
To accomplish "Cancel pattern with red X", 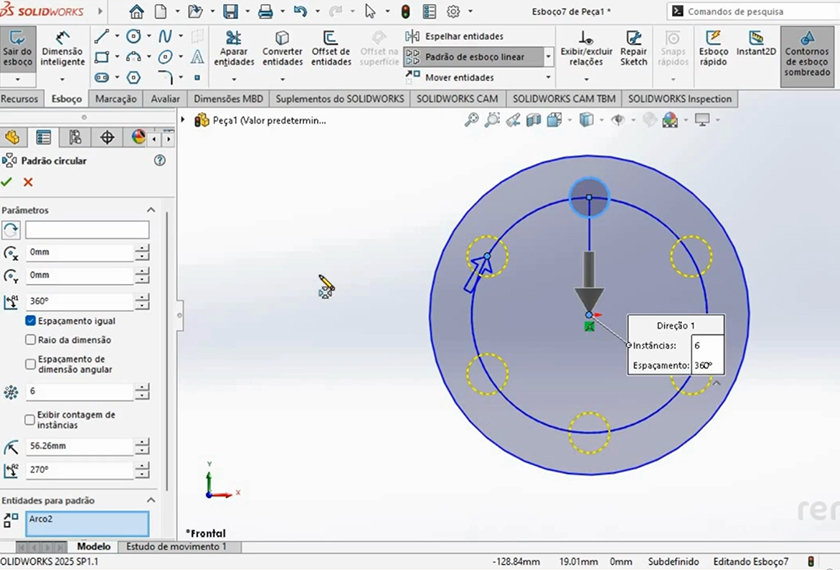I will (x=28, y=182).
